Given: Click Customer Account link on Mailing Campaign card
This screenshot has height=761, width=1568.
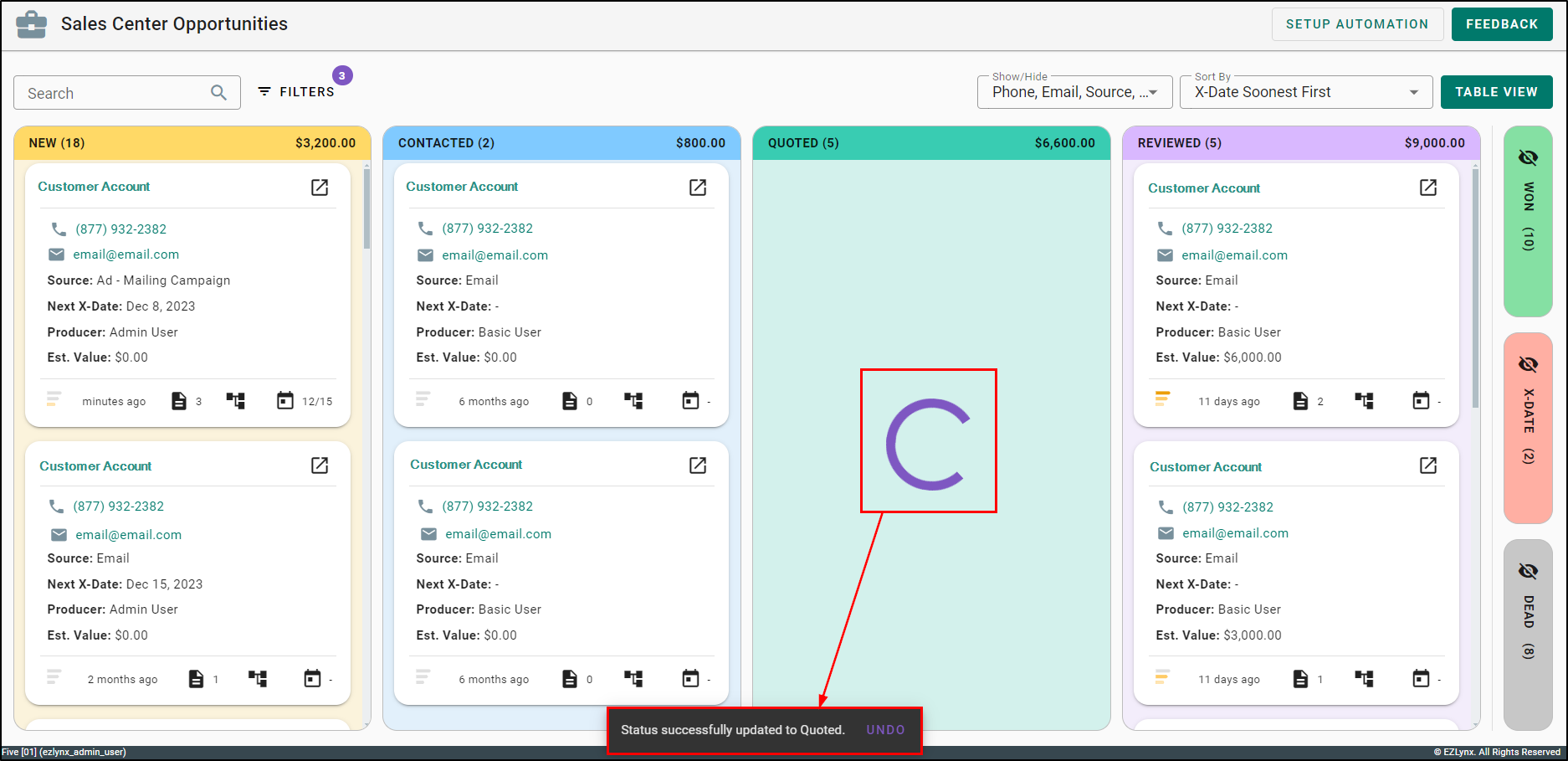Looking at the screenshot, I should pos(94,187).
